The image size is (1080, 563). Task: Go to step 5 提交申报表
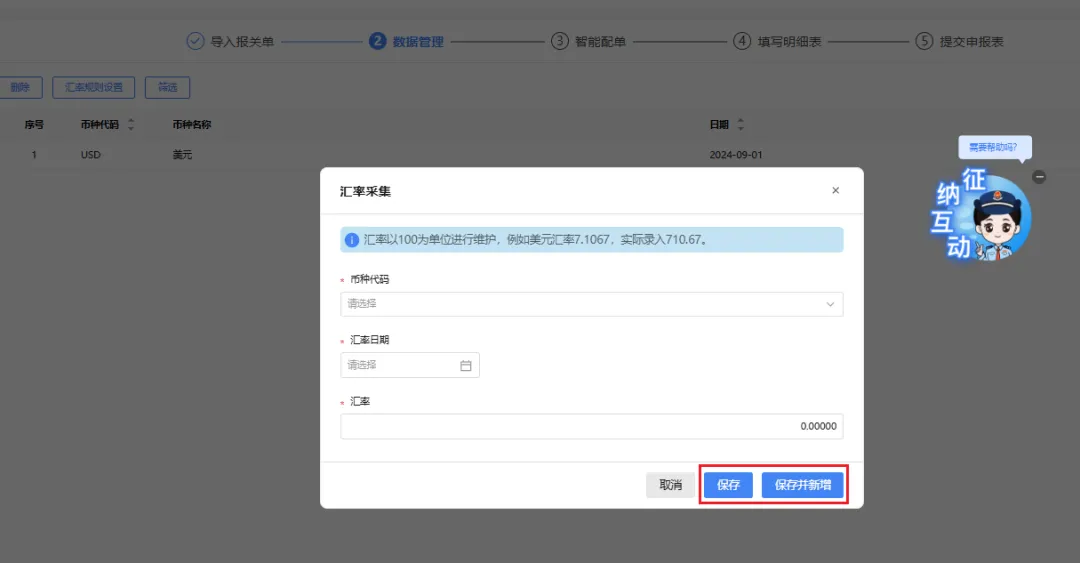(959, 41)
